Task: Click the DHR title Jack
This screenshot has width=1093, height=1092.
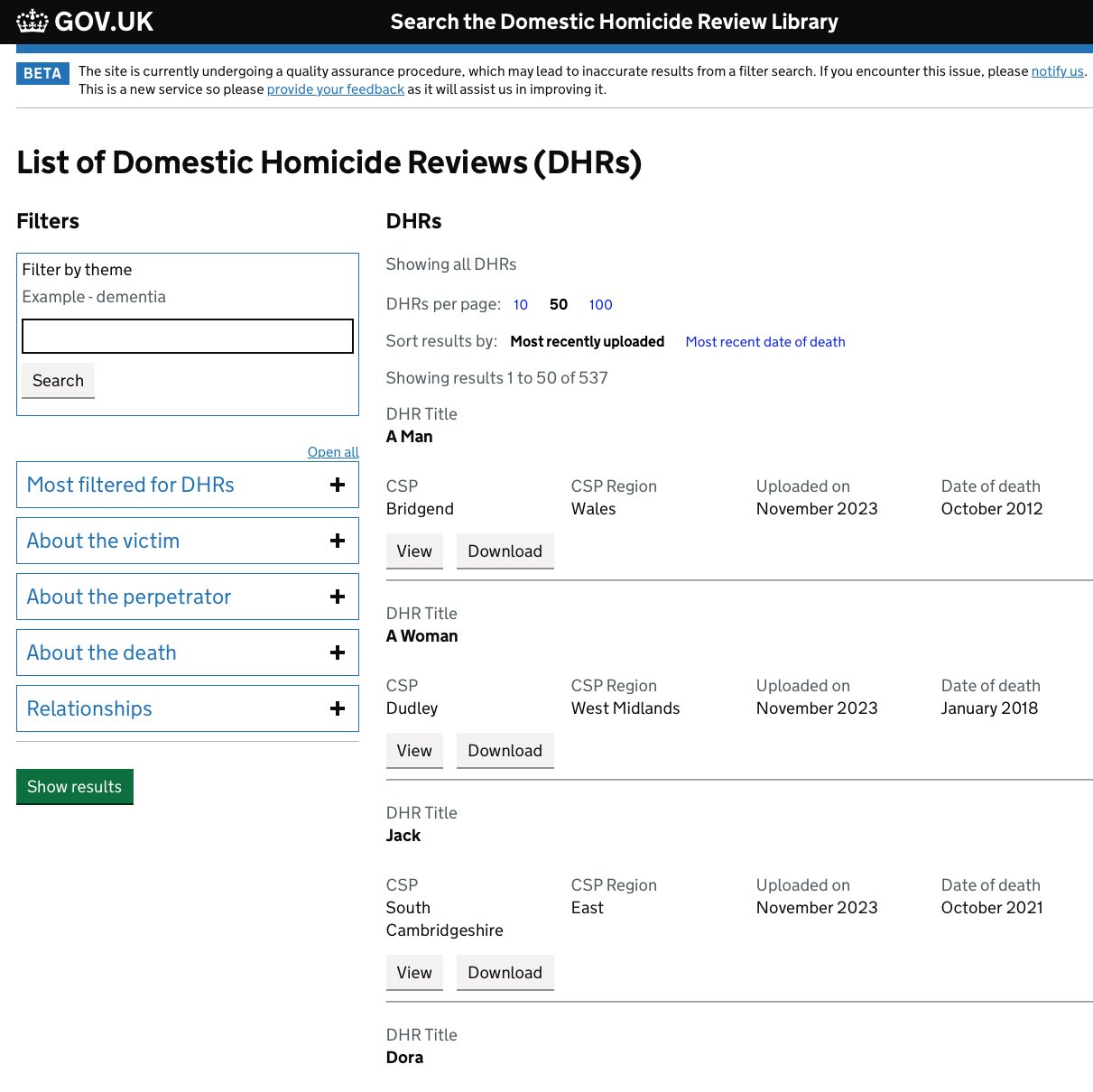Action: [x=403, y=836]
